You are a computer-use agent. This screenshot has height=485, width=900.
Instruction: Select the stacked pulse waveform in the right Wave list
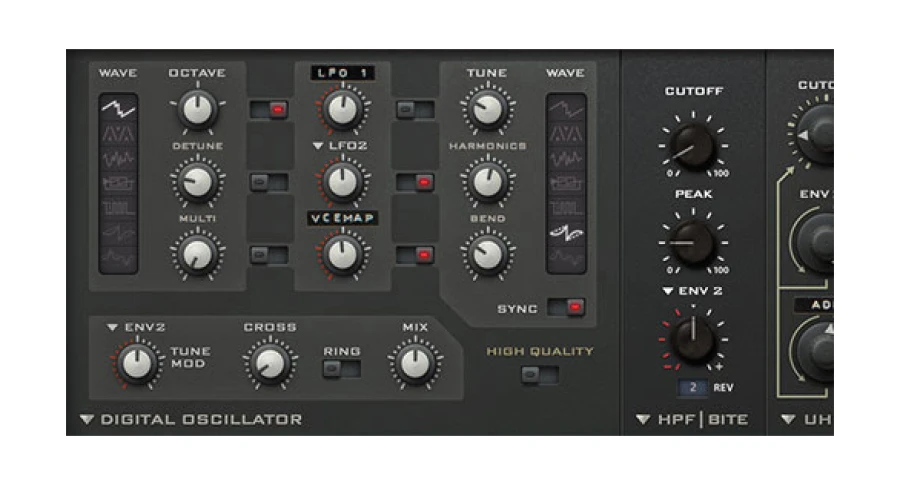(x=566, y=183)
